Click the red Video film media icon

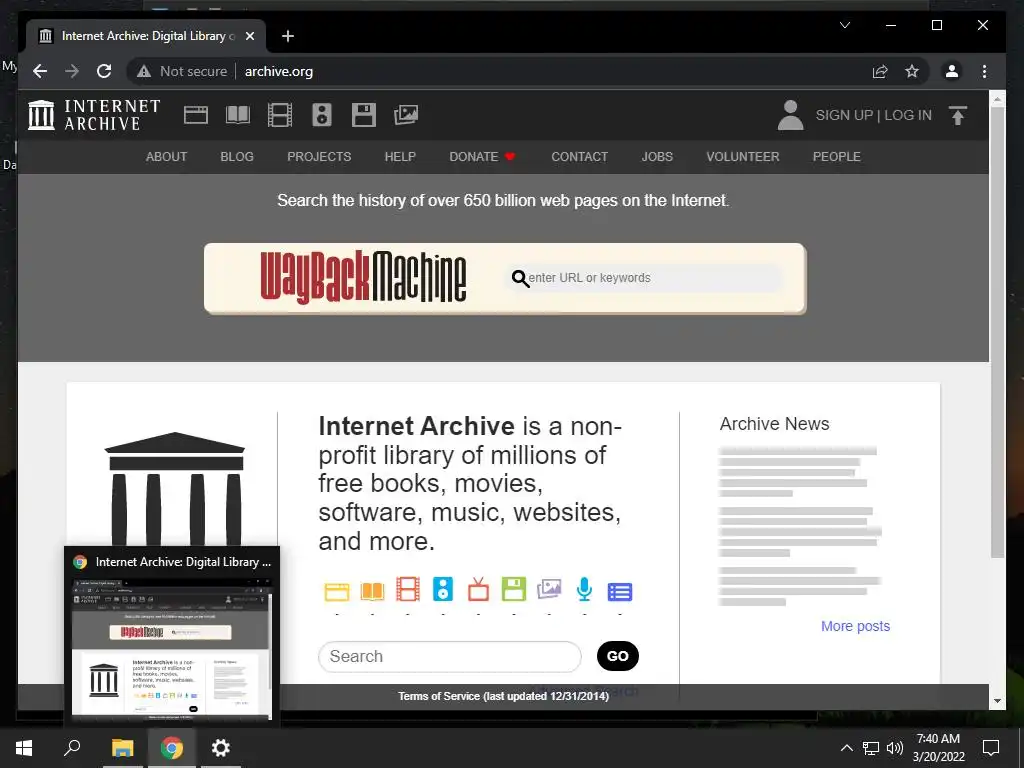pyautogui.click(x=408, y=589)
